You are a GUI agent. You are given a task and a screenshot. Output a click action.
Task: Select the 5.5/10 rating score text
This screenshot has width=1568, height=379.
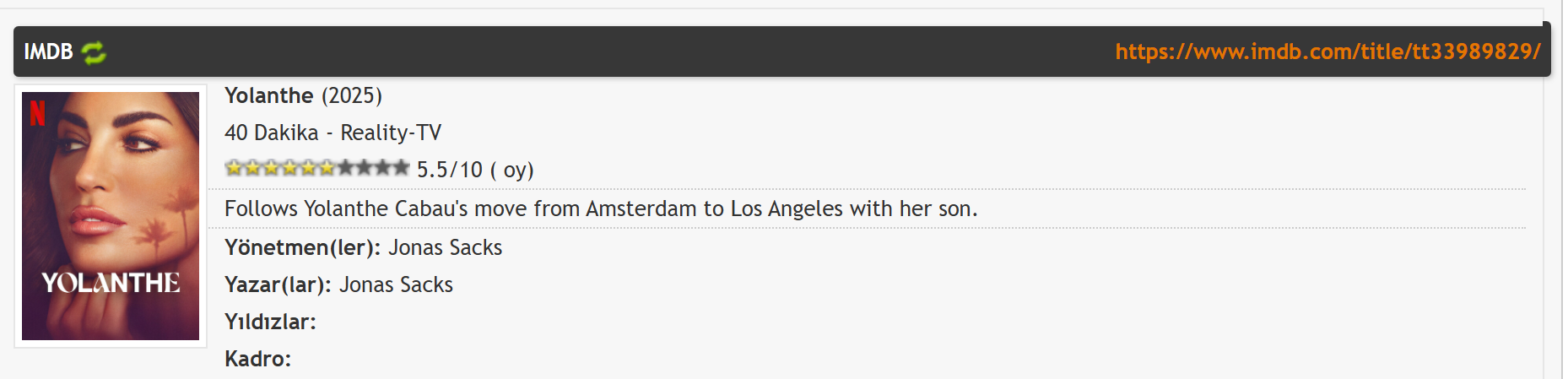point(450,170)
